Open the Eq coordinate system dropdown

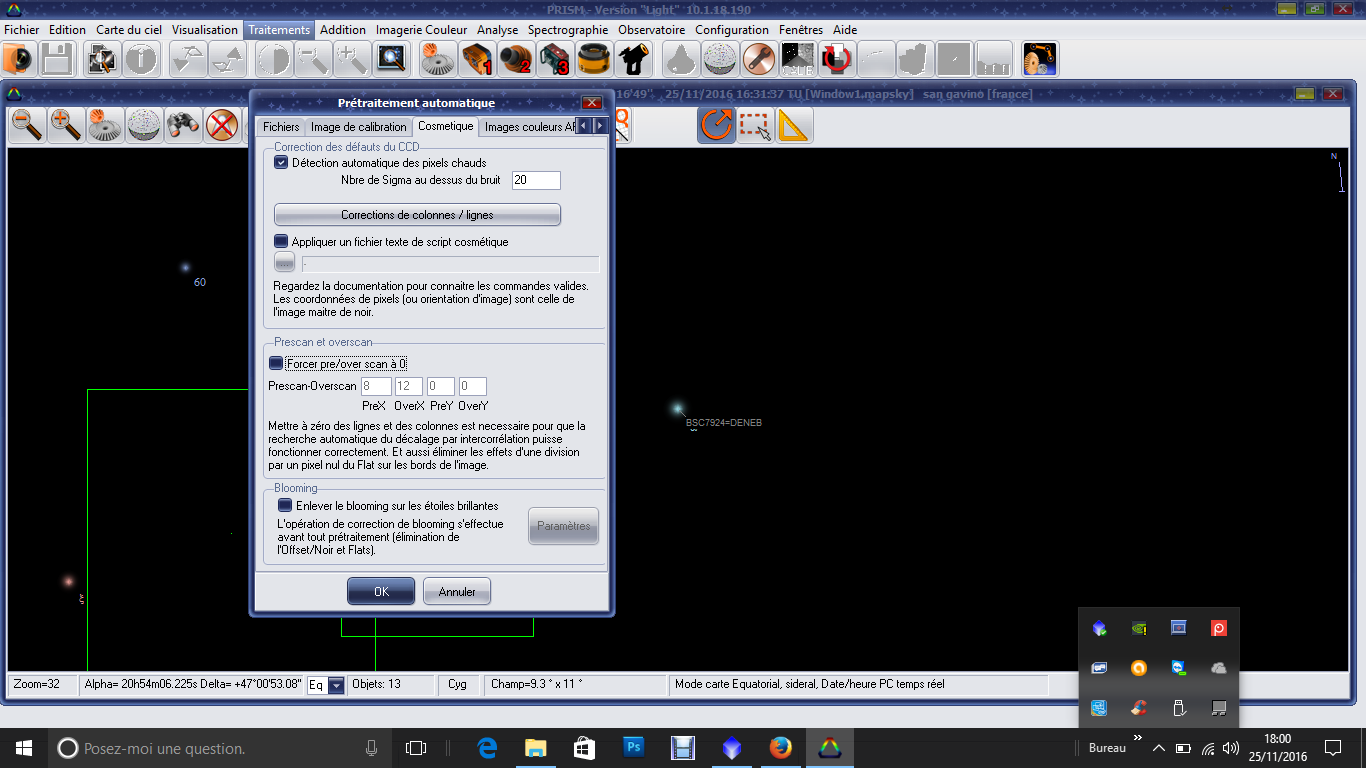tap(336, 685)
